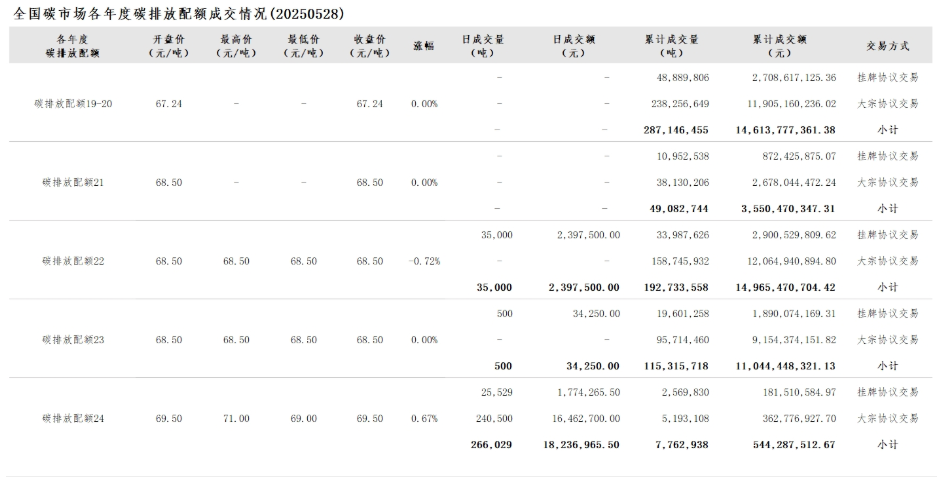Click the -0.72% change value
This screenshot has width=937, height=481.
coord(424,262)
